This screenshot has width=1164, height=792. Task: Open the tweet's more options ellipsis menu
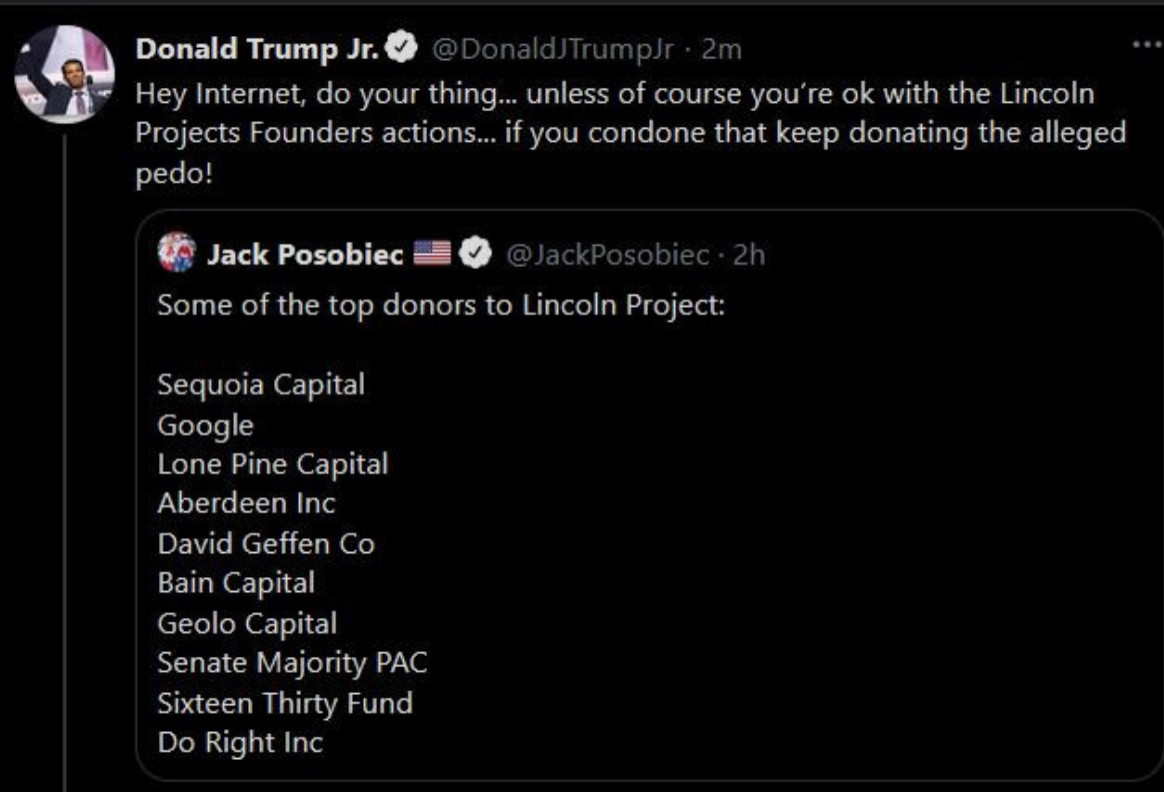1140,46
